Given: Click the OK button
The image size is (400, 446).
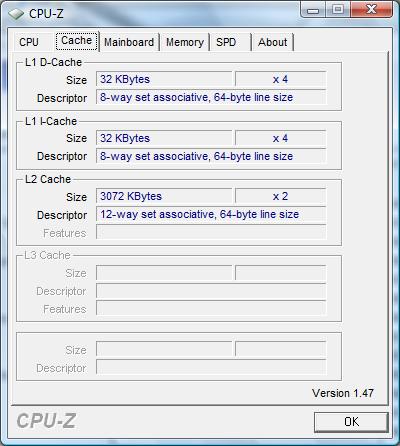Looking at the screenshot, I should click(x=351, y=422).
